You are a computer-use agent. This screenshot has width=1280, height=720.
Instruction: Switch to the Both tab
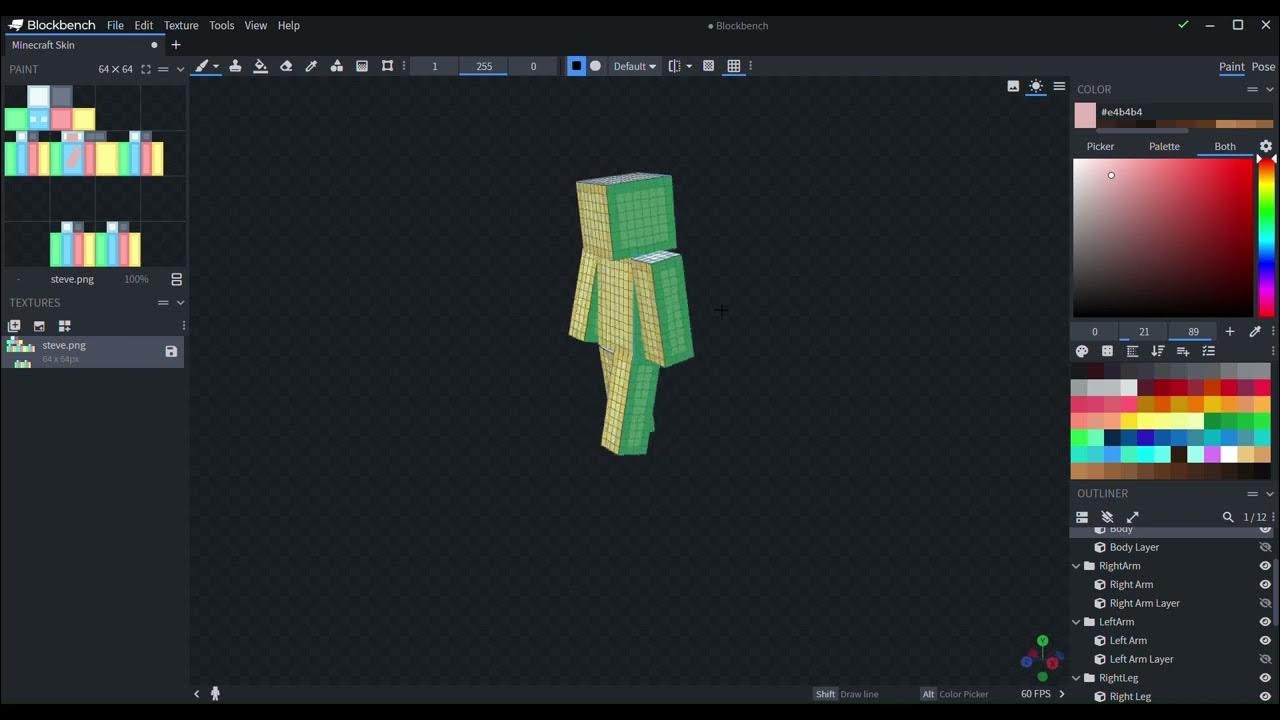(1225, 146)
